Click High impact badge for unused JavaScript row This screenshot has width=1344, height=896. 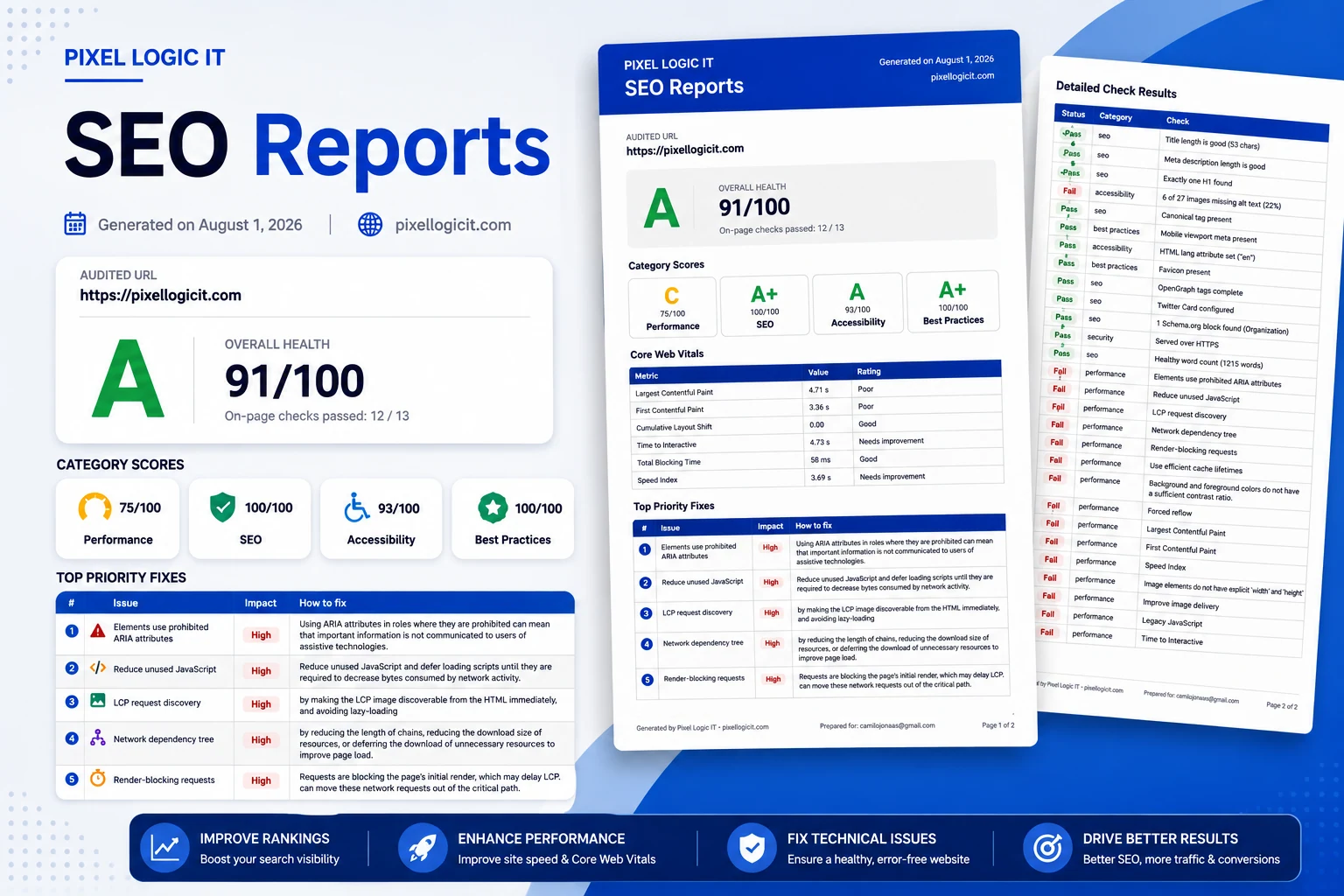261,671
